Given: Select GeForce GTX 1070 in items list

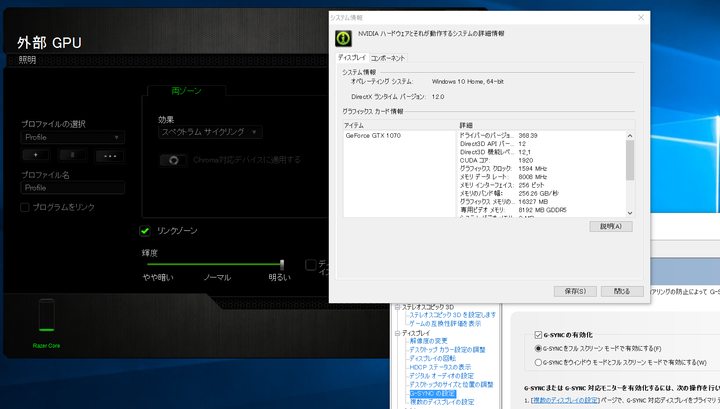Looking at the screenshot, I should click(373, 136).
